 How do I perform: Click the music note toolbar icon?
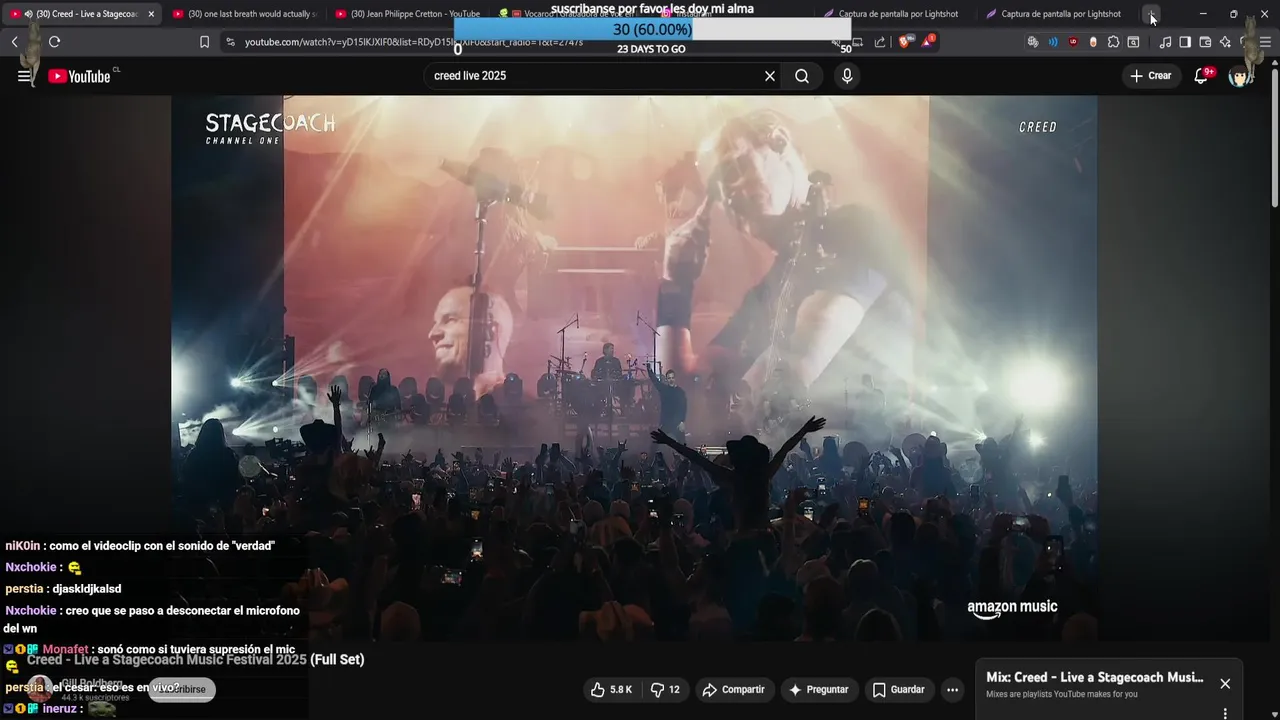coord(1165,42)
